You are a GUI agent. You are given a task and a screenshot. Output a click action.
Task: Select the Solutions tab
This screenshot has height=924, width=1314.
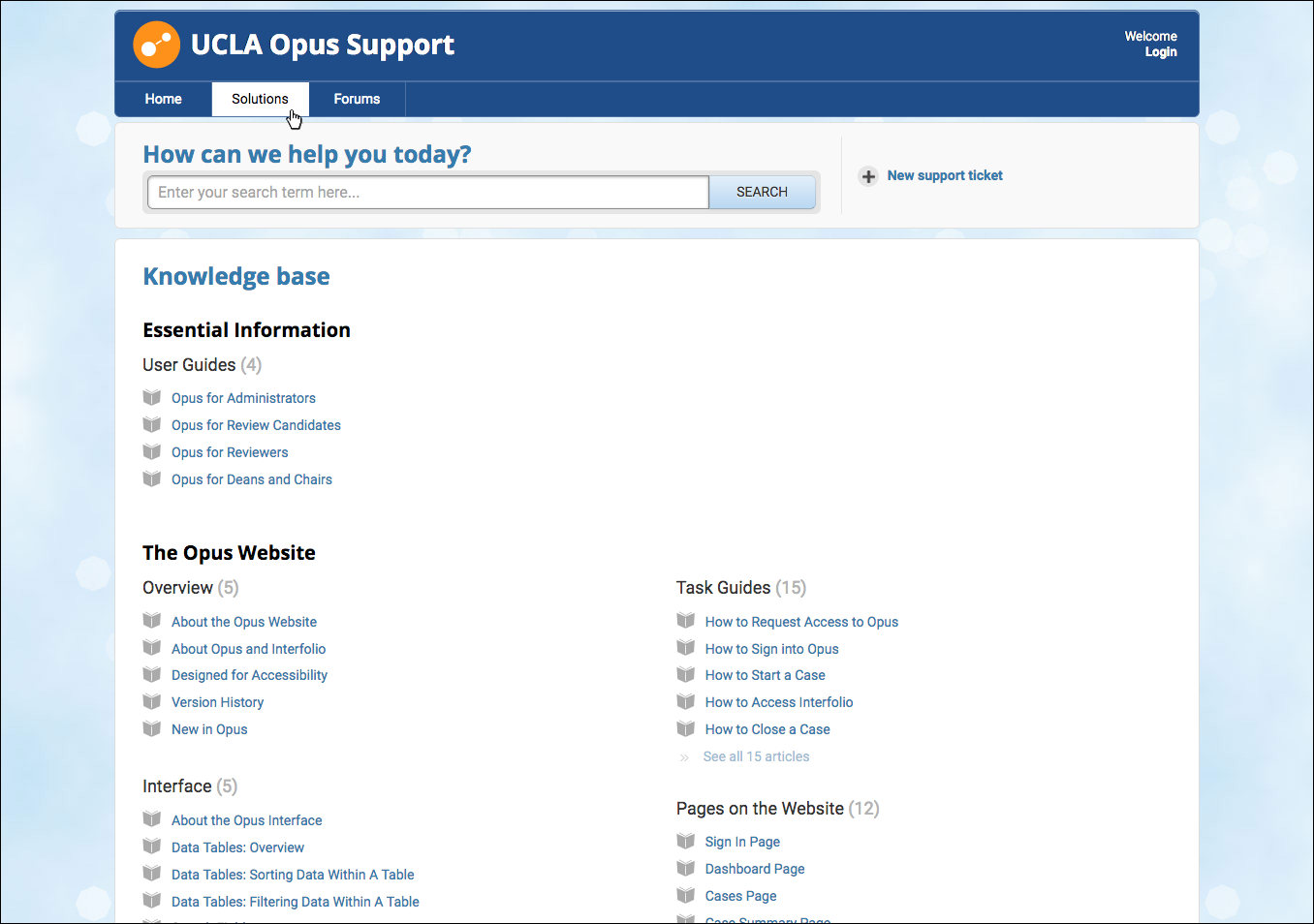coord(260,99)
